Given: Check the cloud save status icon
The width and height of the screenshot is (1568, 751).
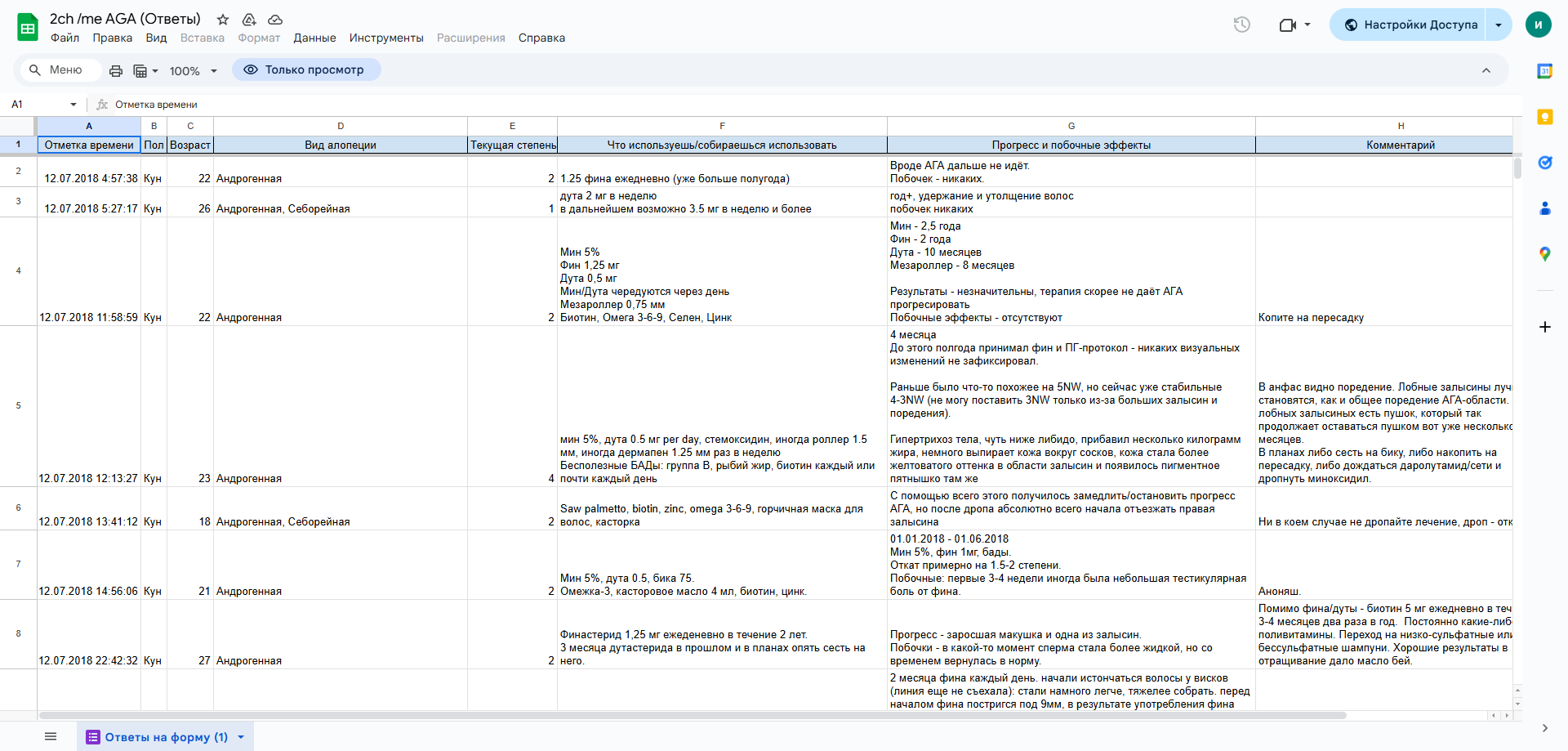Looking at the screenshot, I should 275,20.
